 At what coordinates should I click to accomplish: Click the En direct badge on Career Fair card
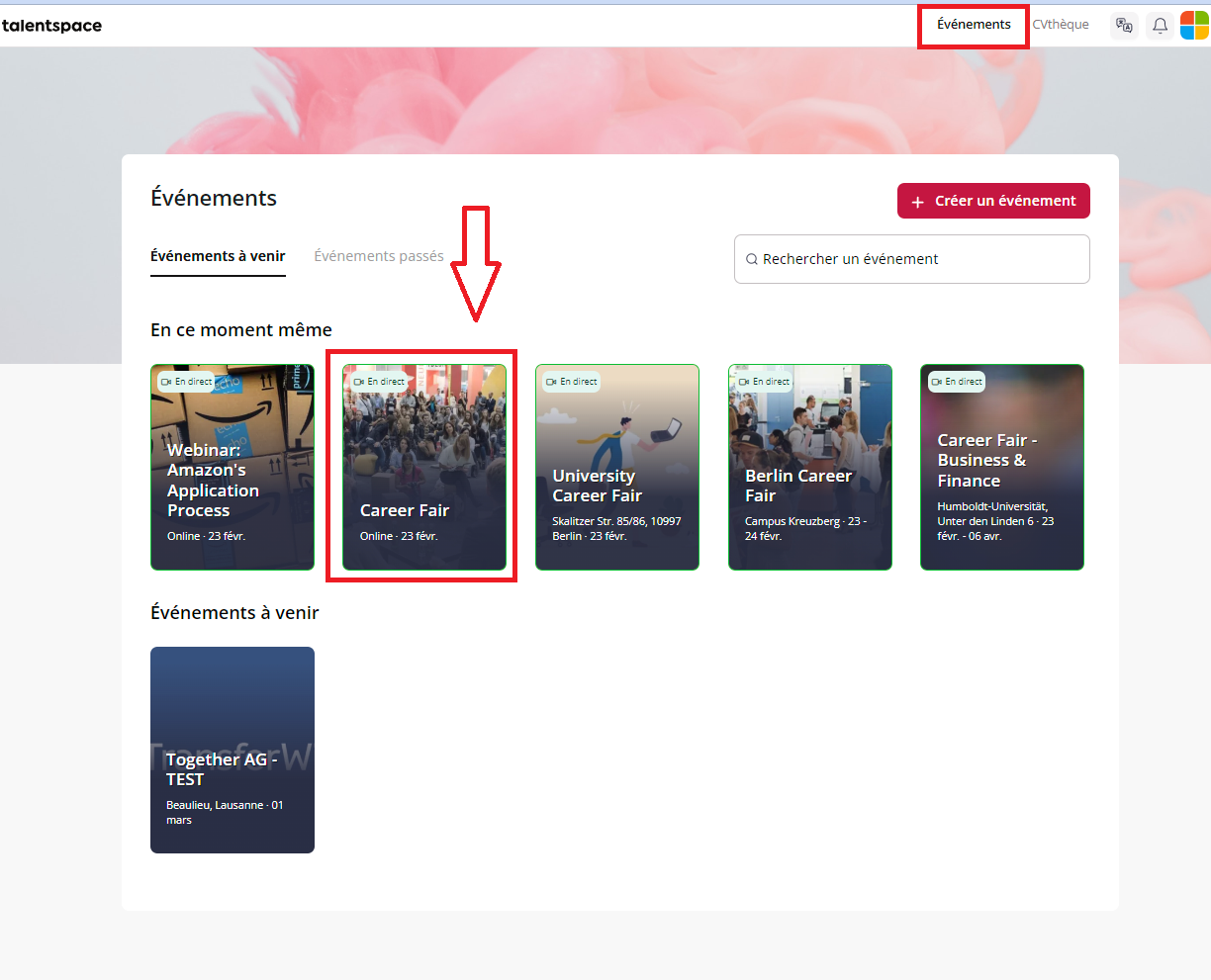(379, 382)
